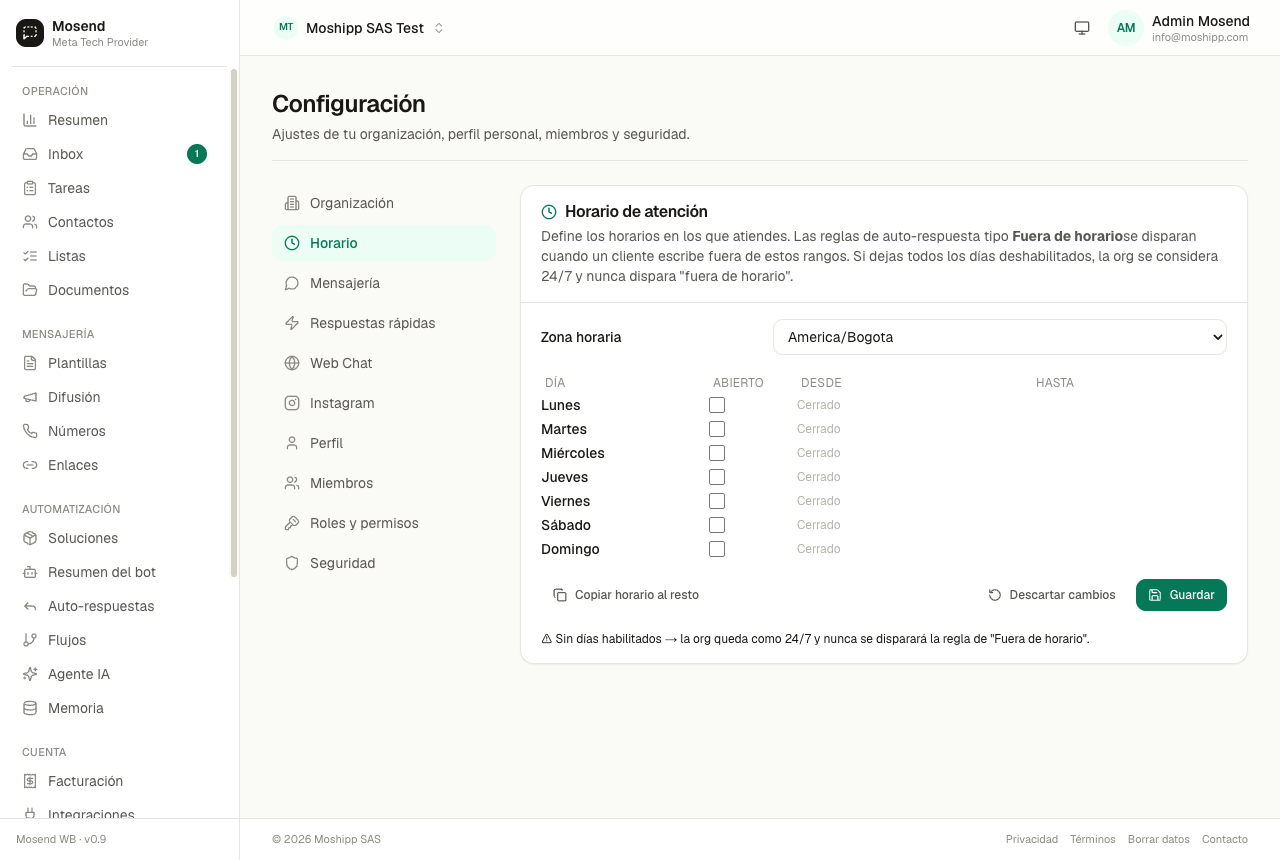Click the sidebar vertical scrollbar
Viewport: 1280px width, 860px height.
pyautogui.click(x=234, y=323)
